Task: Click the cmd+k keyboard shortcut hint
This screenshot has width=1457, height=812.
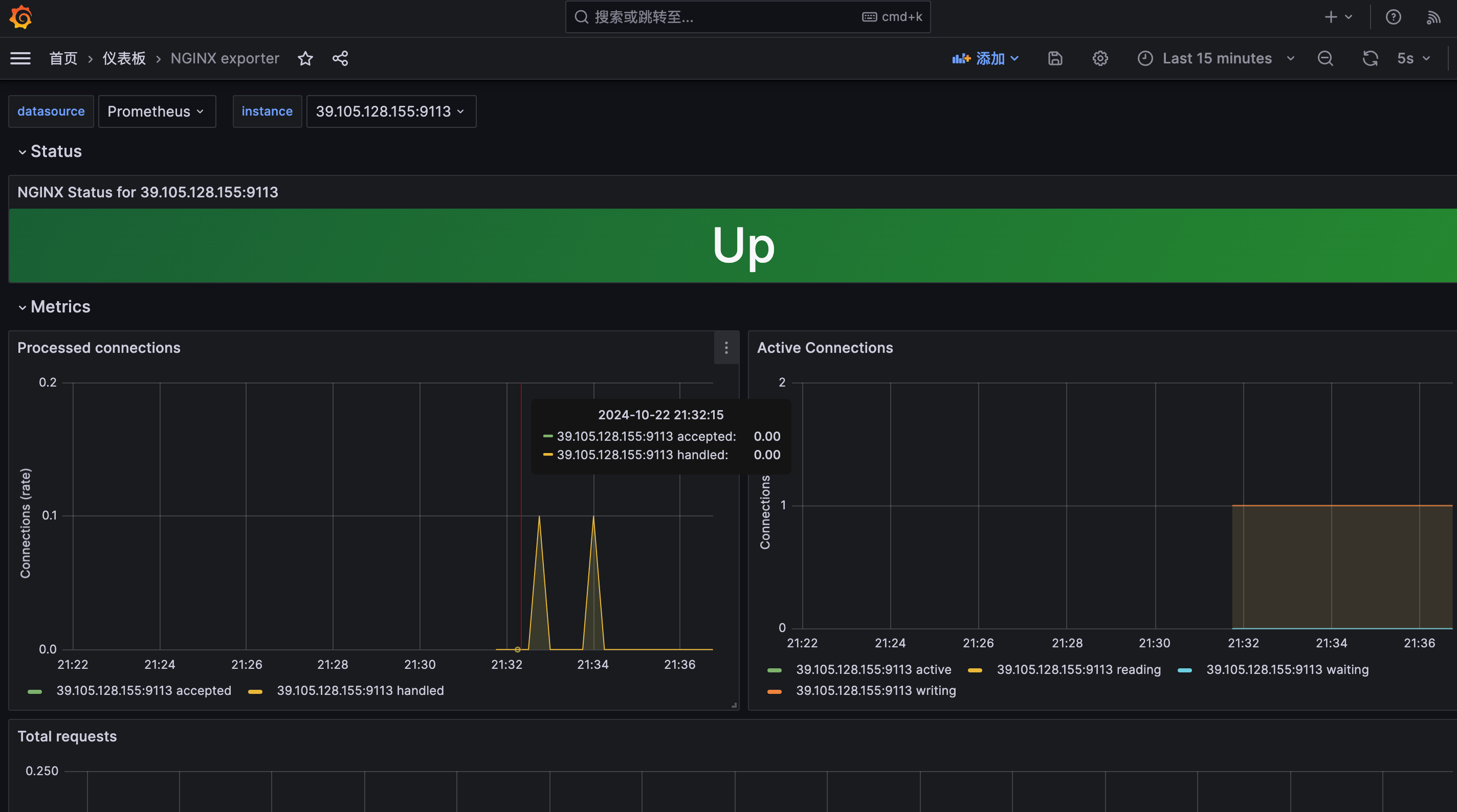Action: point(892,17)
